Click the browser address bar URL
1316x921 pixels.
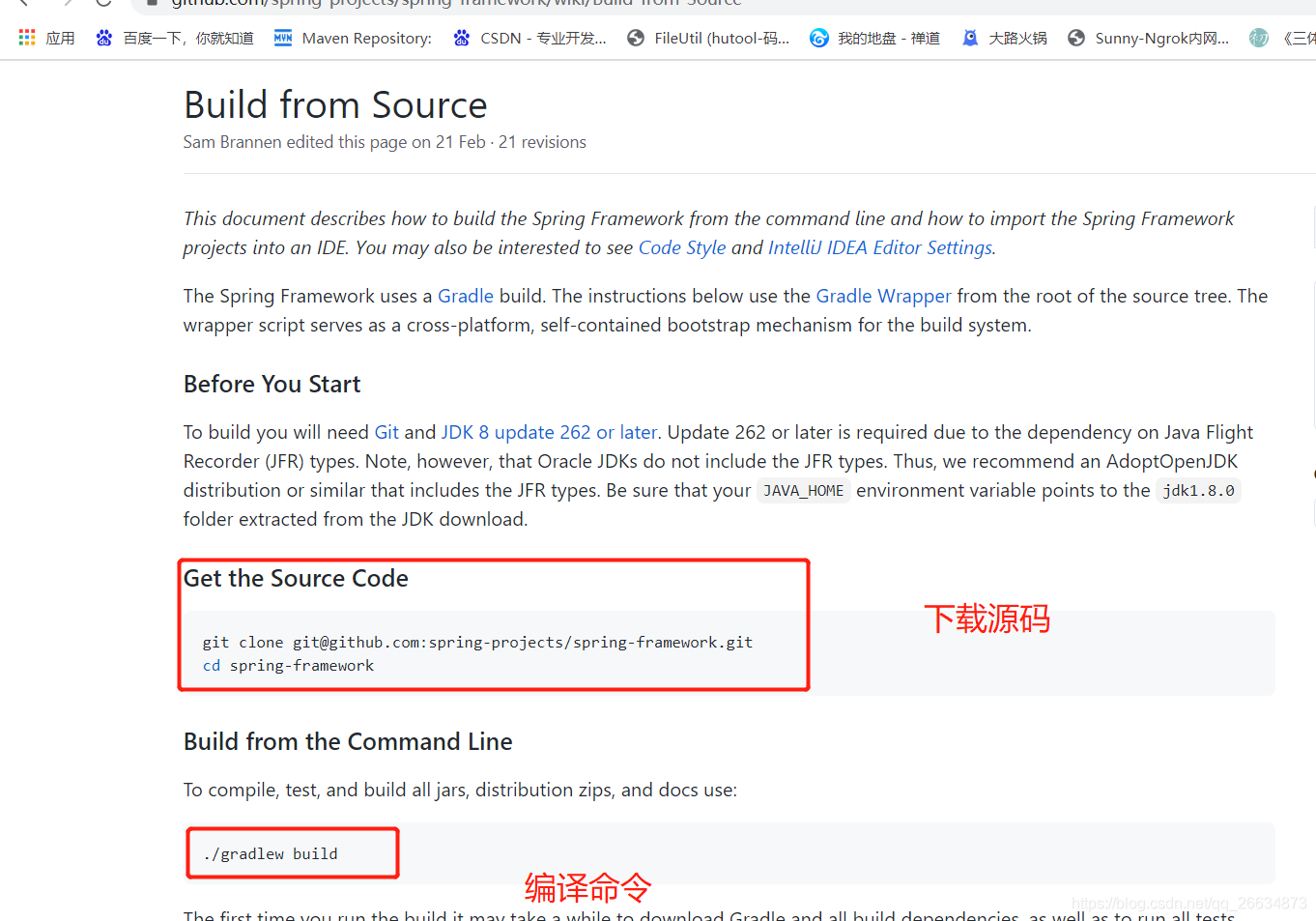[456, 3]
